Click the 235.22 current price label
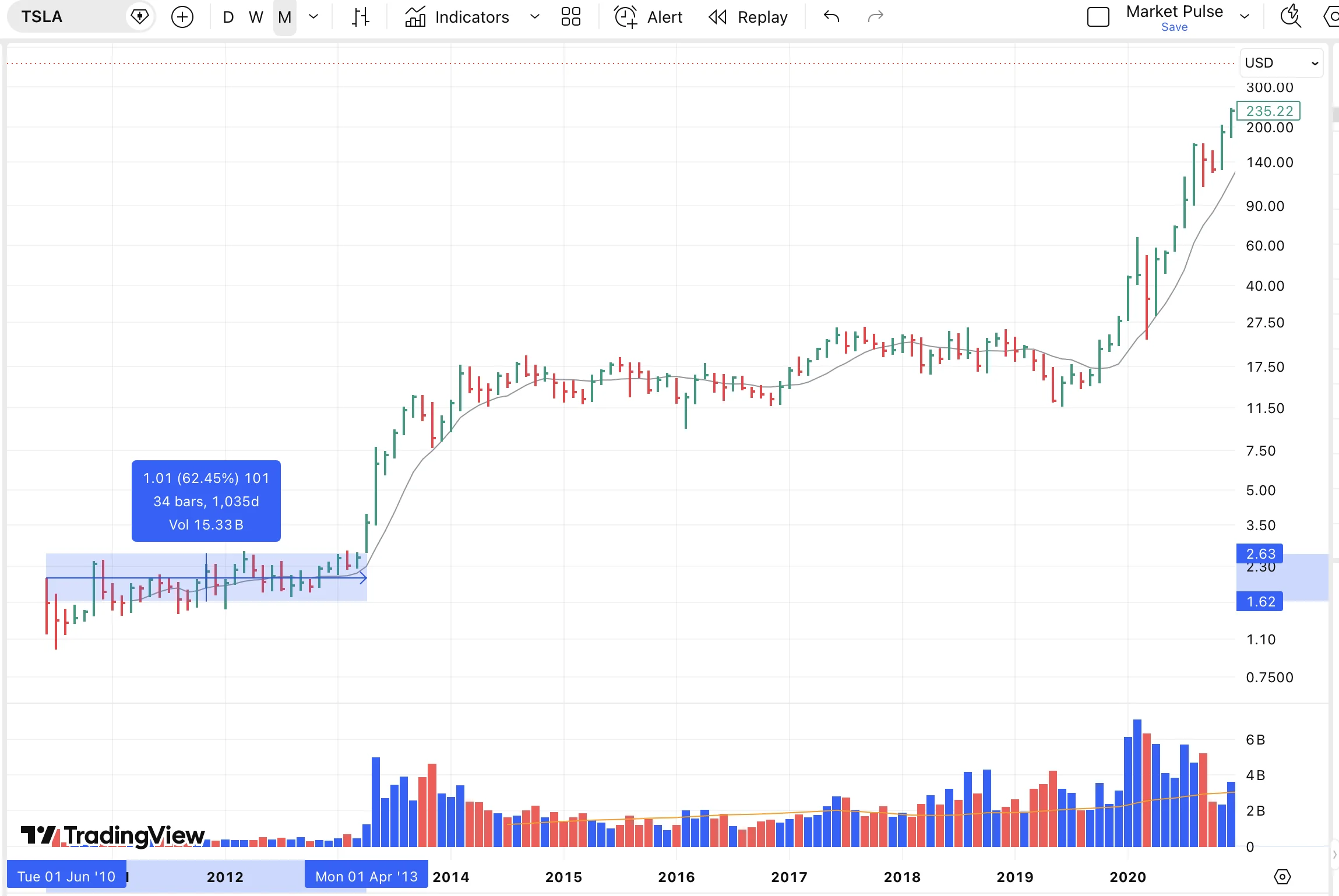 pos(1268,111)
